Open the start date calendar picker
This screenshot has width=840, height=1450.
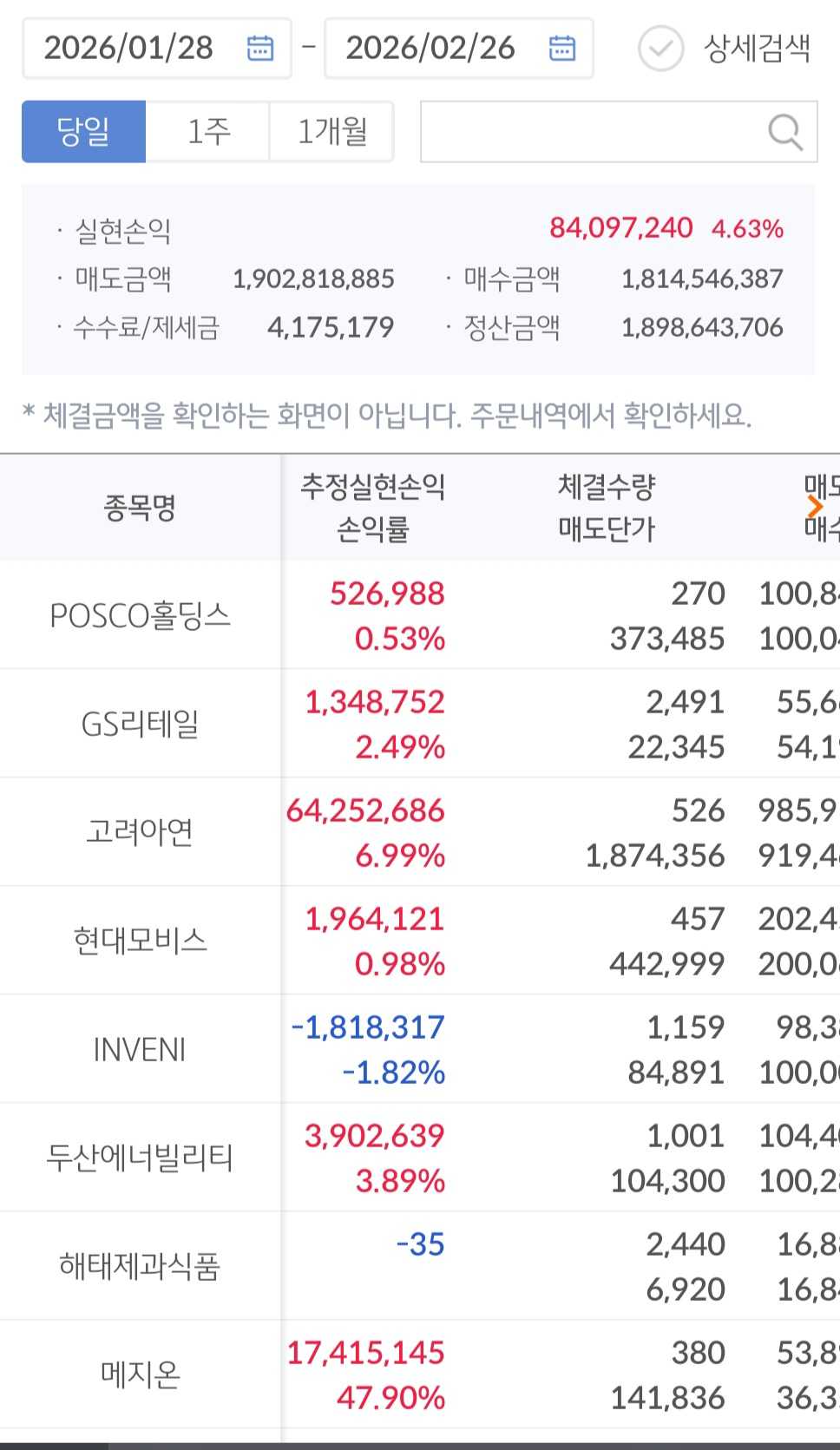click(x=259, y=48)
